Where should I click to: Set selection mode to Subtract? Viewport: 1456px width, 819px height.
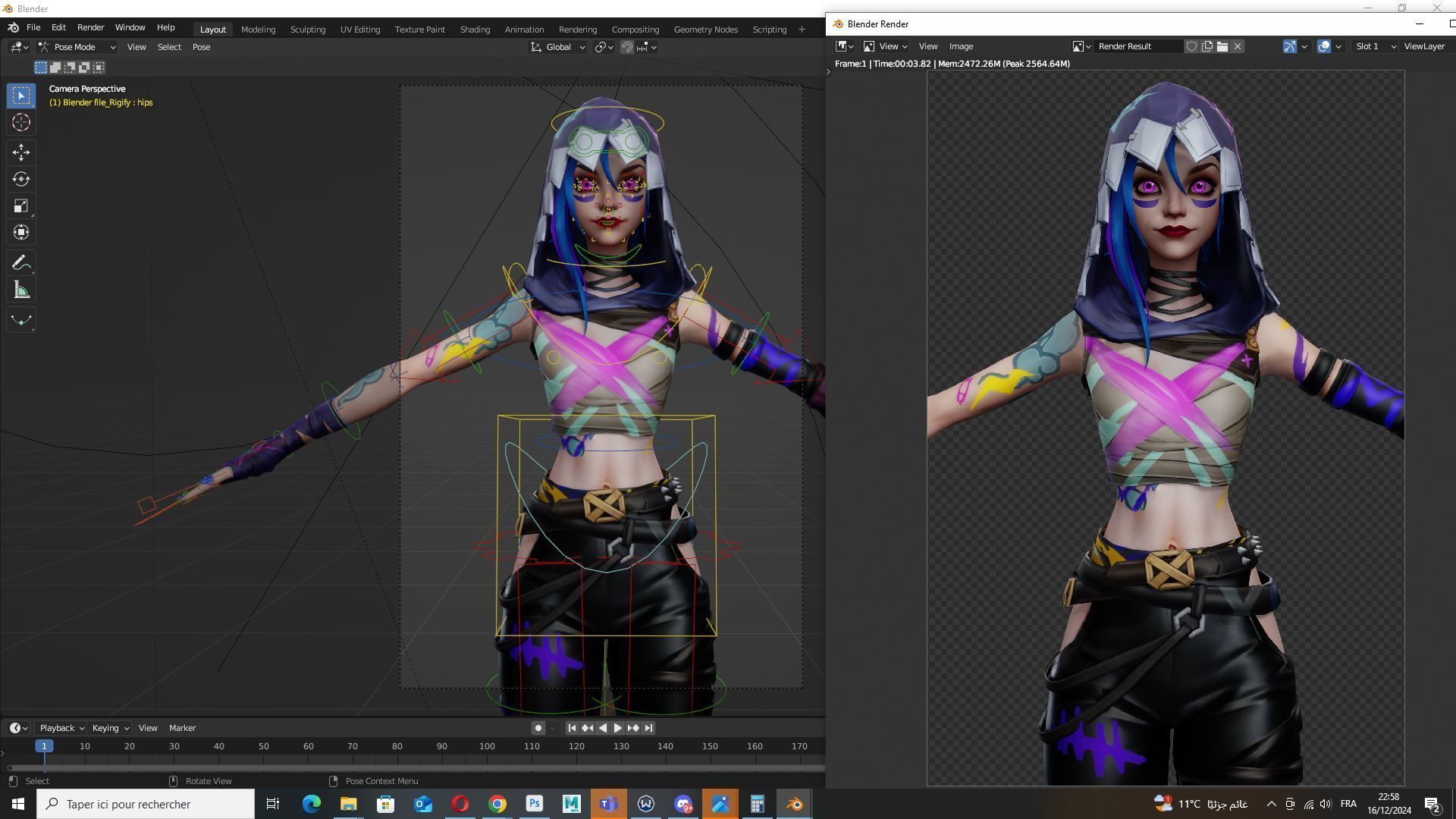tap(70, 67)
